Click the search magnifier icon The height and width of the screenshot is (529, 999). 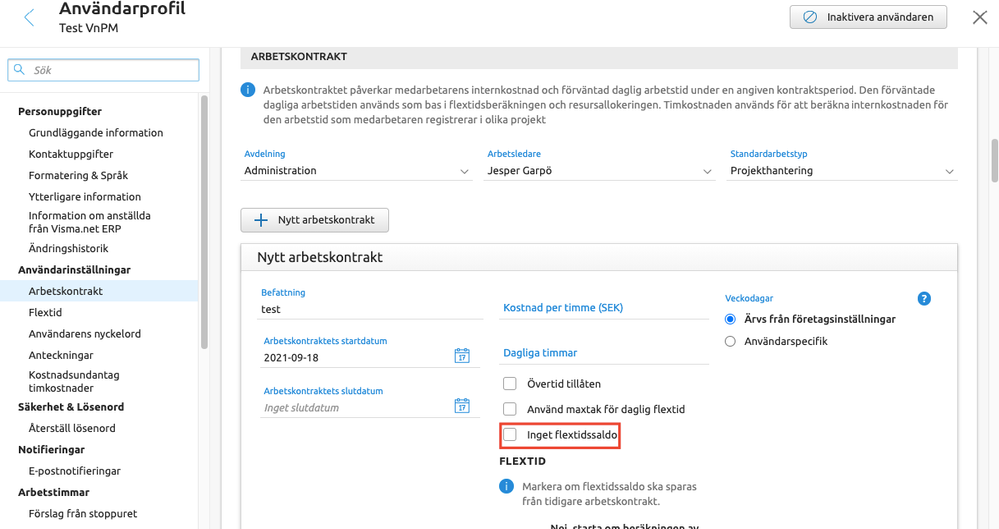[x=20, y=69]
